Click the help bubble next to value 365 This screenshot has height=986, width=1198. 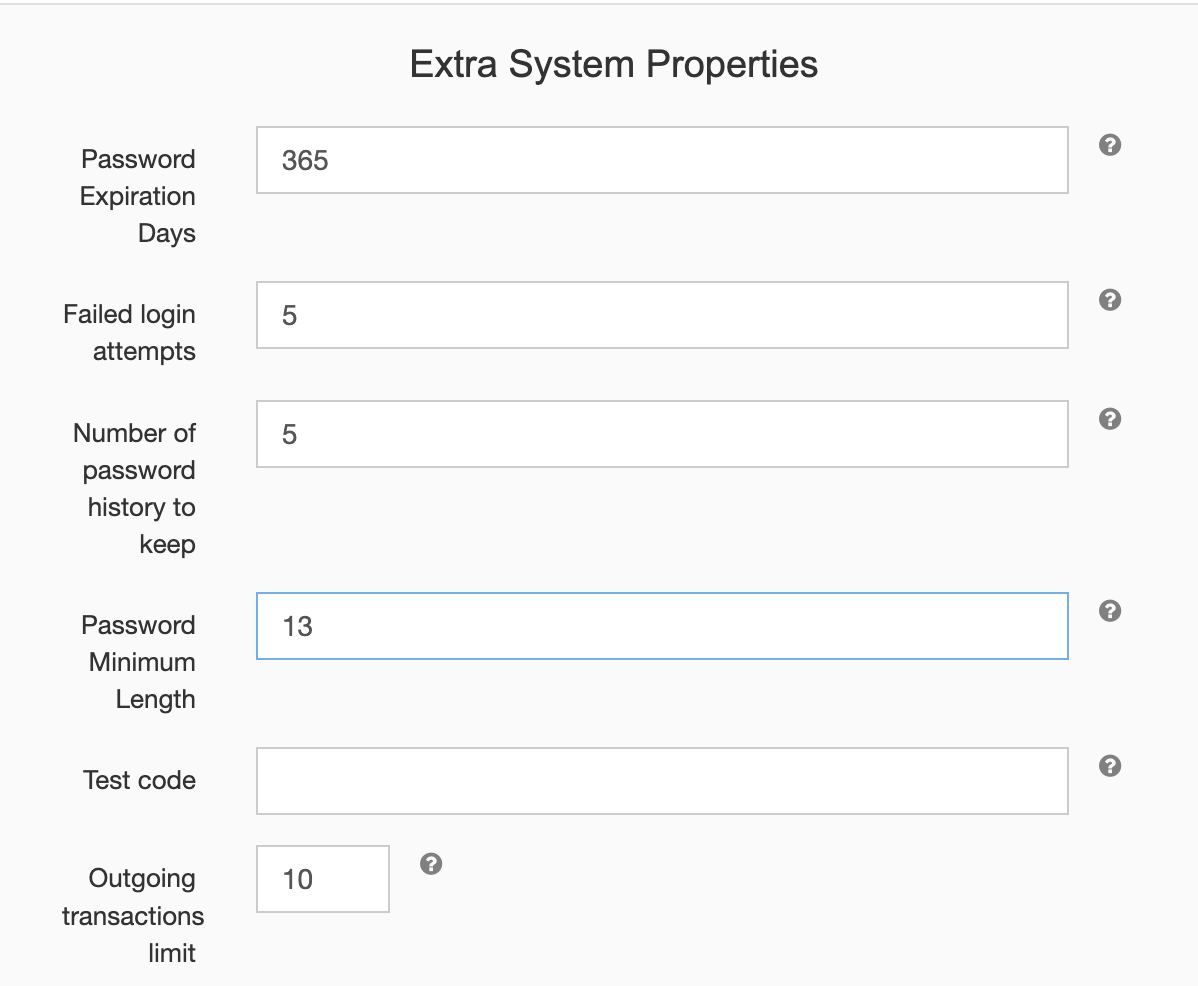coord(1109,145)
